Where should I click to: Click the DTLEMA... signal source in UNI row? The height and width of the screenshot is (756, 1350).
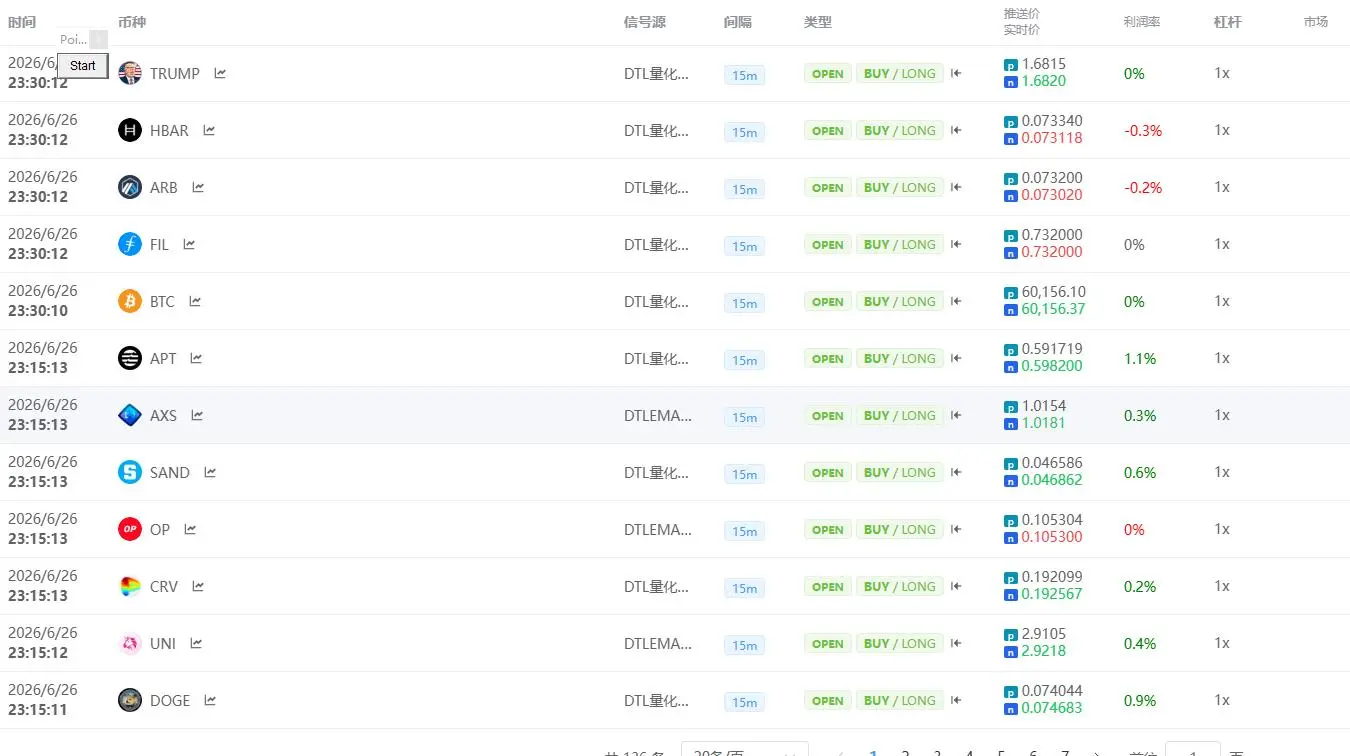point(658,643)
